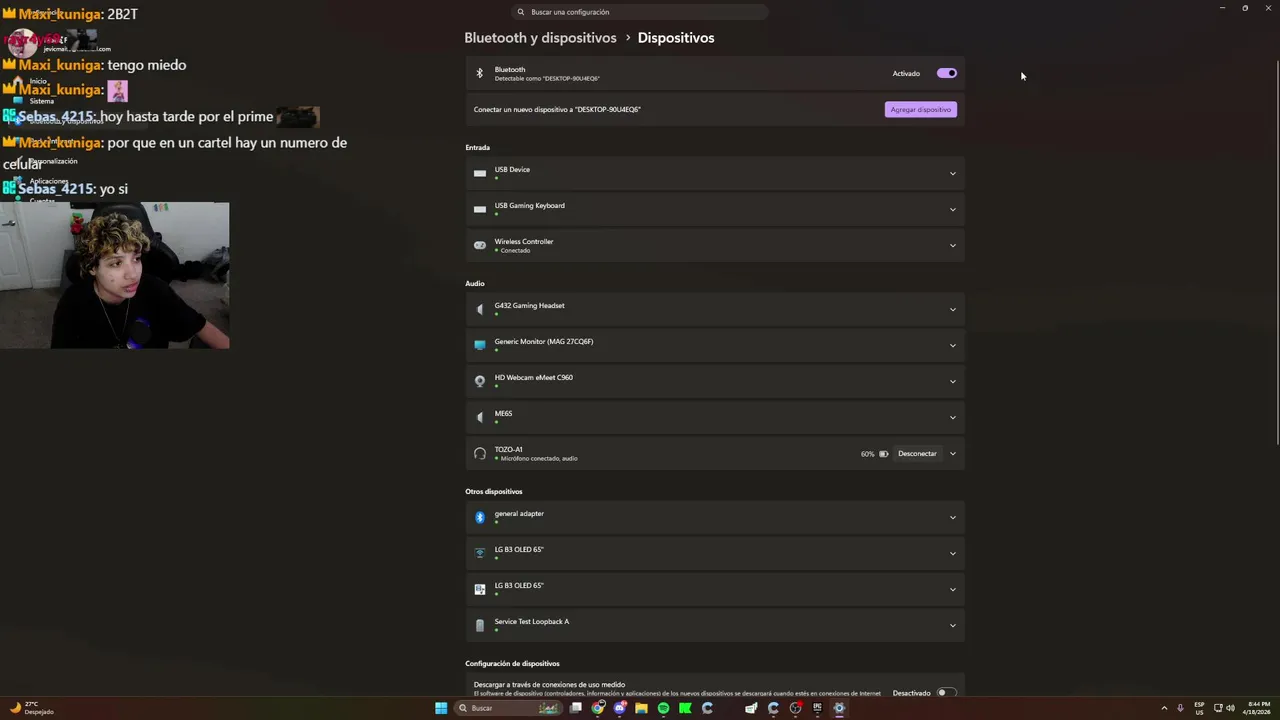Click the Bluetooth icon of general adapter
Viewport: 1280px width, 720px height.
[x=480, y=517]
